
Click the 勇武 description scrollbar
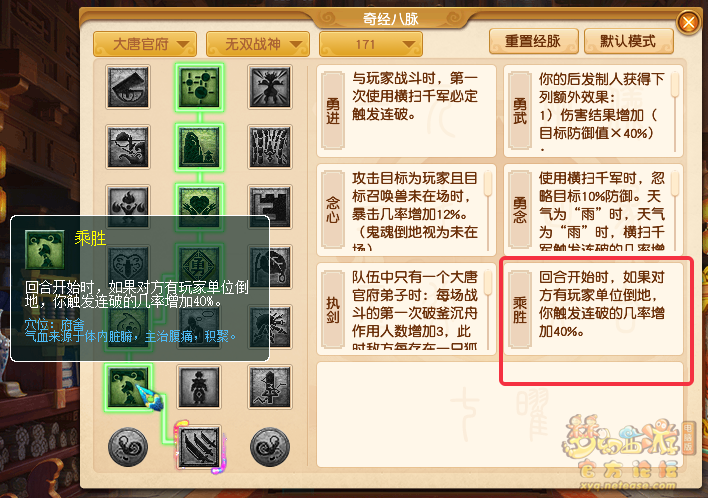click(x=675, y=111)
